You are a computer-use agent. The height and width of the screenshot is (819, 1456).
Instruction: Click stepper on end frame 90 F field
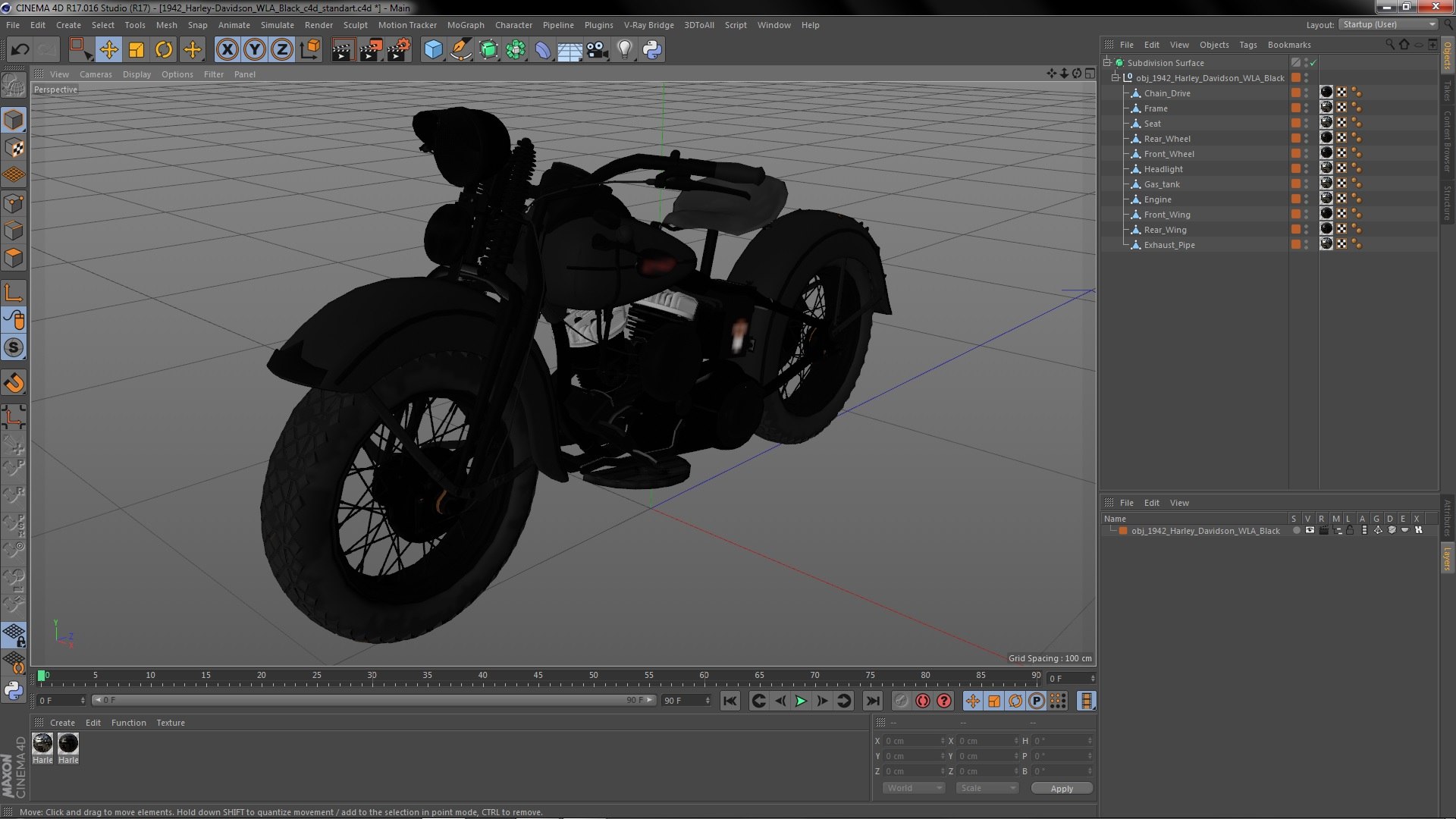coord(708,701)
